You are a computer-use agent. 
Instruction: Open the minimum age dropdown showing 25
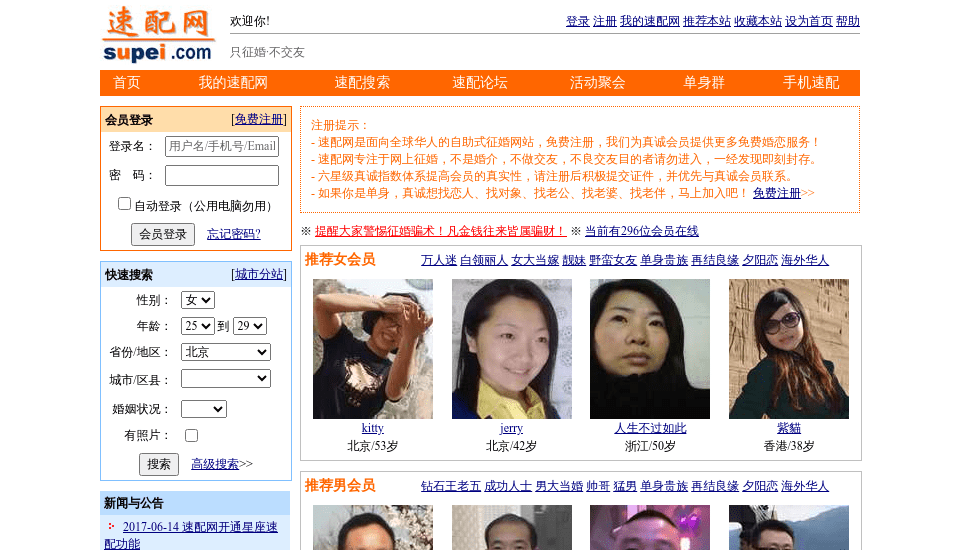coord(198,326)
